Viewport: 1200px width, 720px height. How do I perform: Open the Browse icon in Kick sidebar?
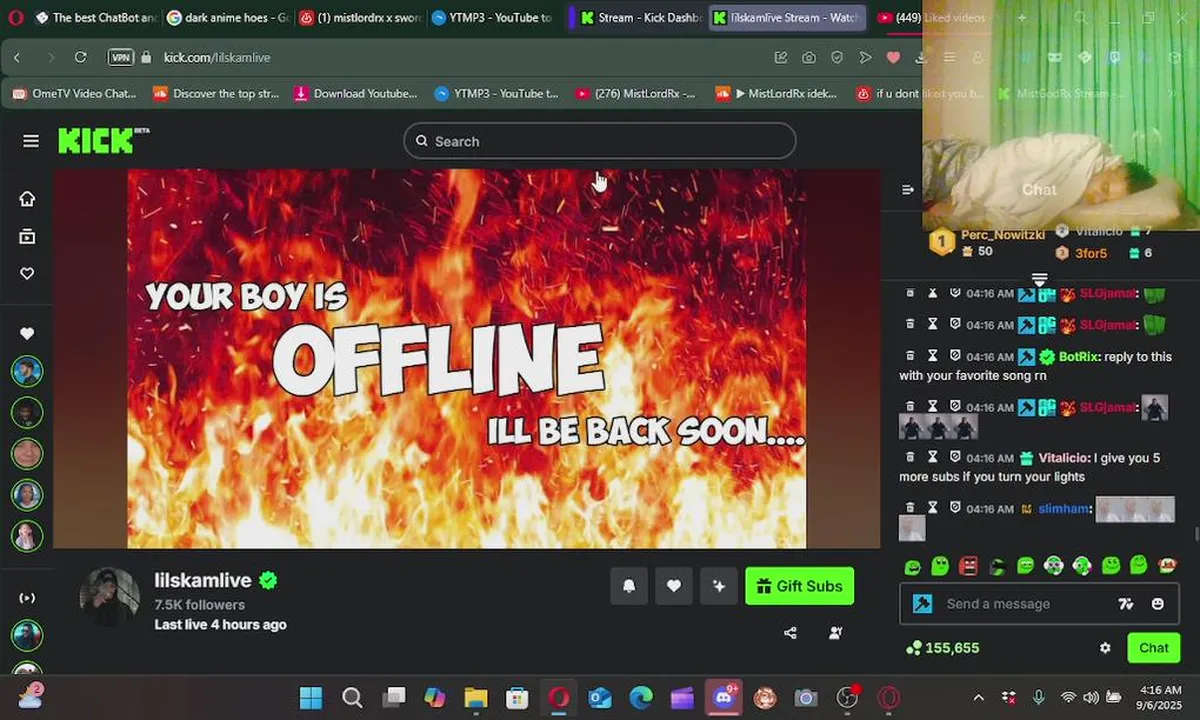click(27, 236)
